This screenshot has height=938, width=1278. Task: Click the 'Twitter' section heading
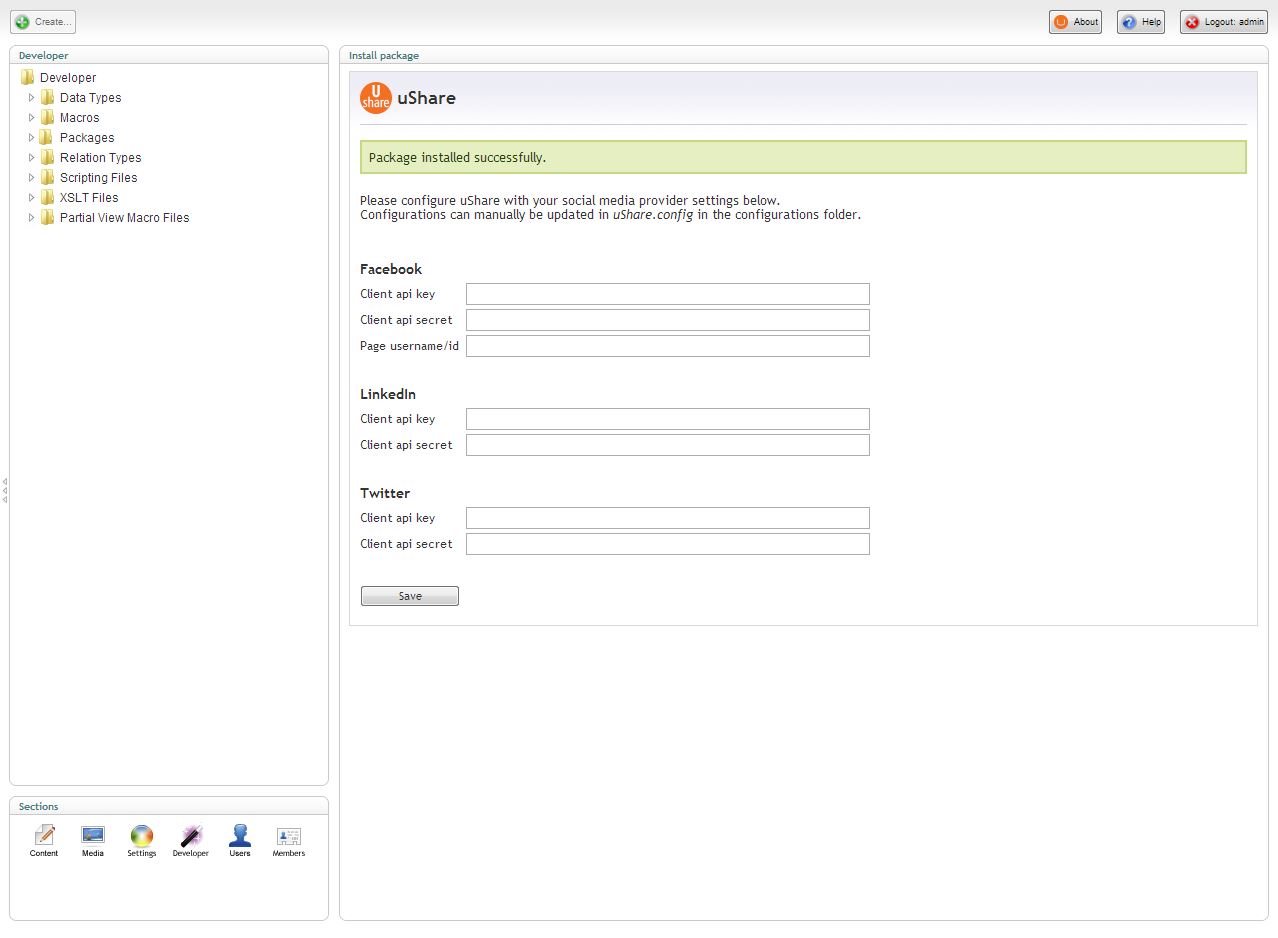(x=385, y=493)
